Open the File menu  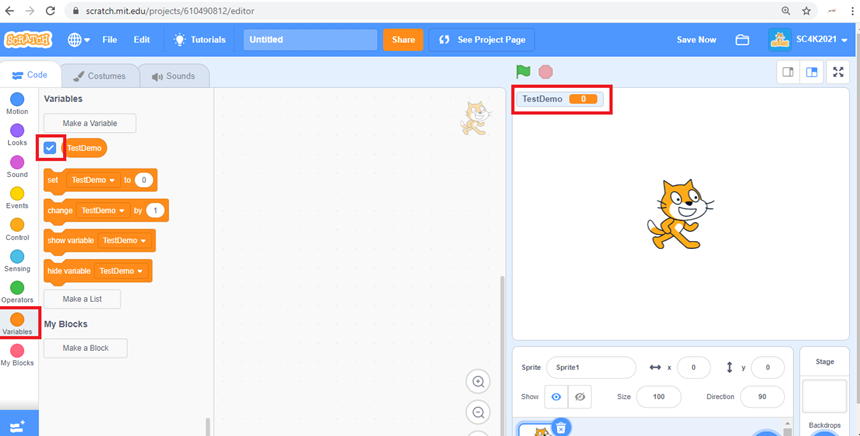[x=110, y=39]
